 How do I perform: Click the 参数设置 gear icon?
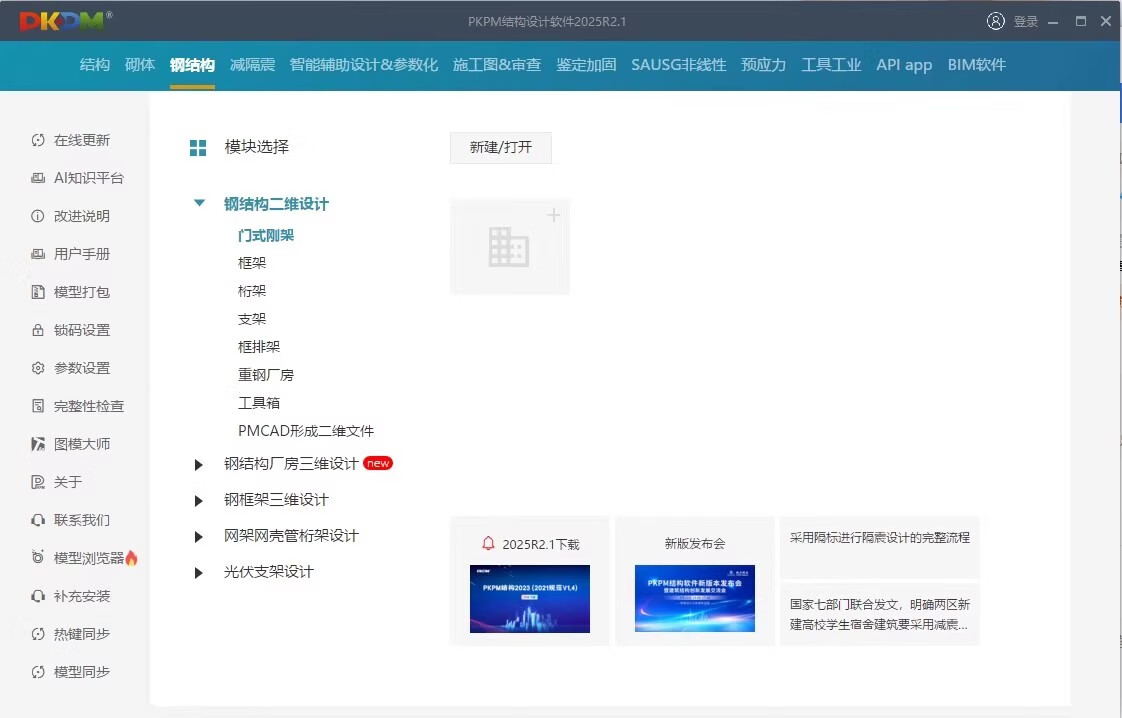[x=38, y=368]
